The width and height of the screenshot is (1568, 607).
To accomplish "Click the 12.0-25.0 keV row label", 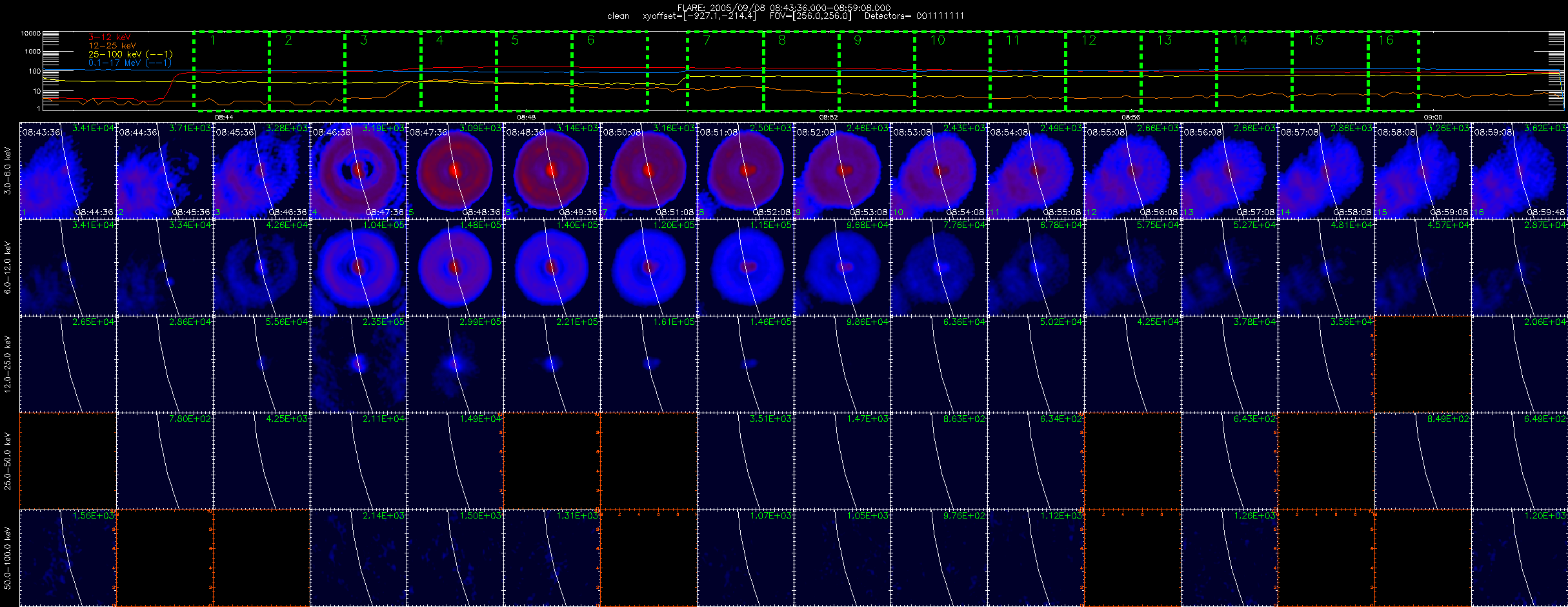I will [x=8, y=364].
